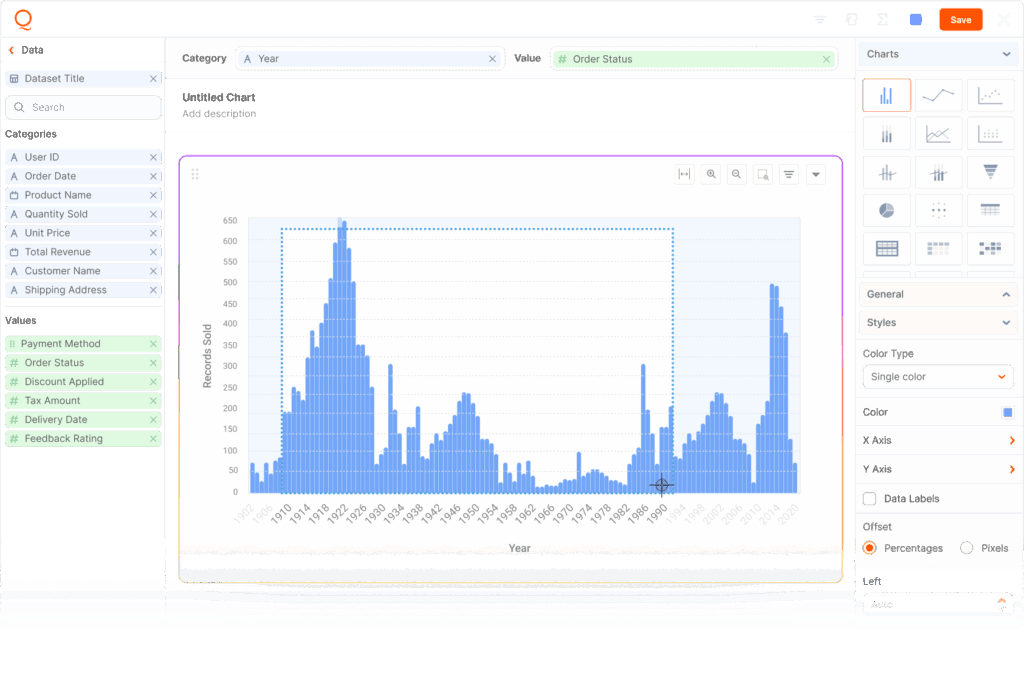Click the zoom in magnifier on chart
The height and width of the screenshot is (682, 1024).
coord(711,174)
